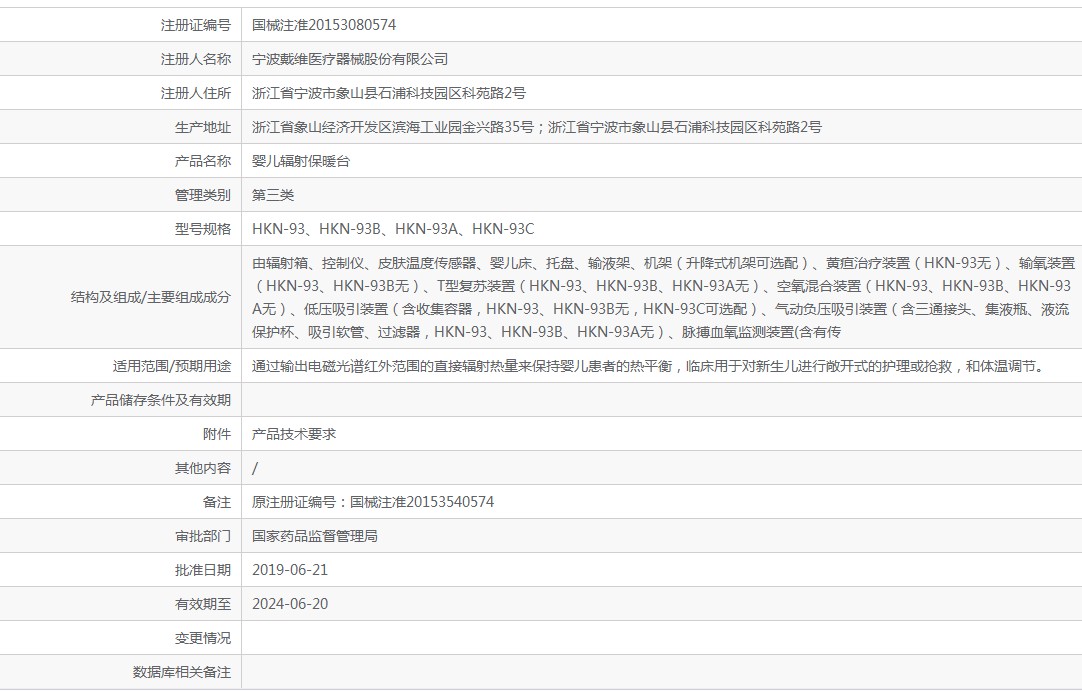Viewport: 1082px width, 692px height.
Task: Click the 变更情况 label
Action: pyautogui.click(x=202, y=638)
